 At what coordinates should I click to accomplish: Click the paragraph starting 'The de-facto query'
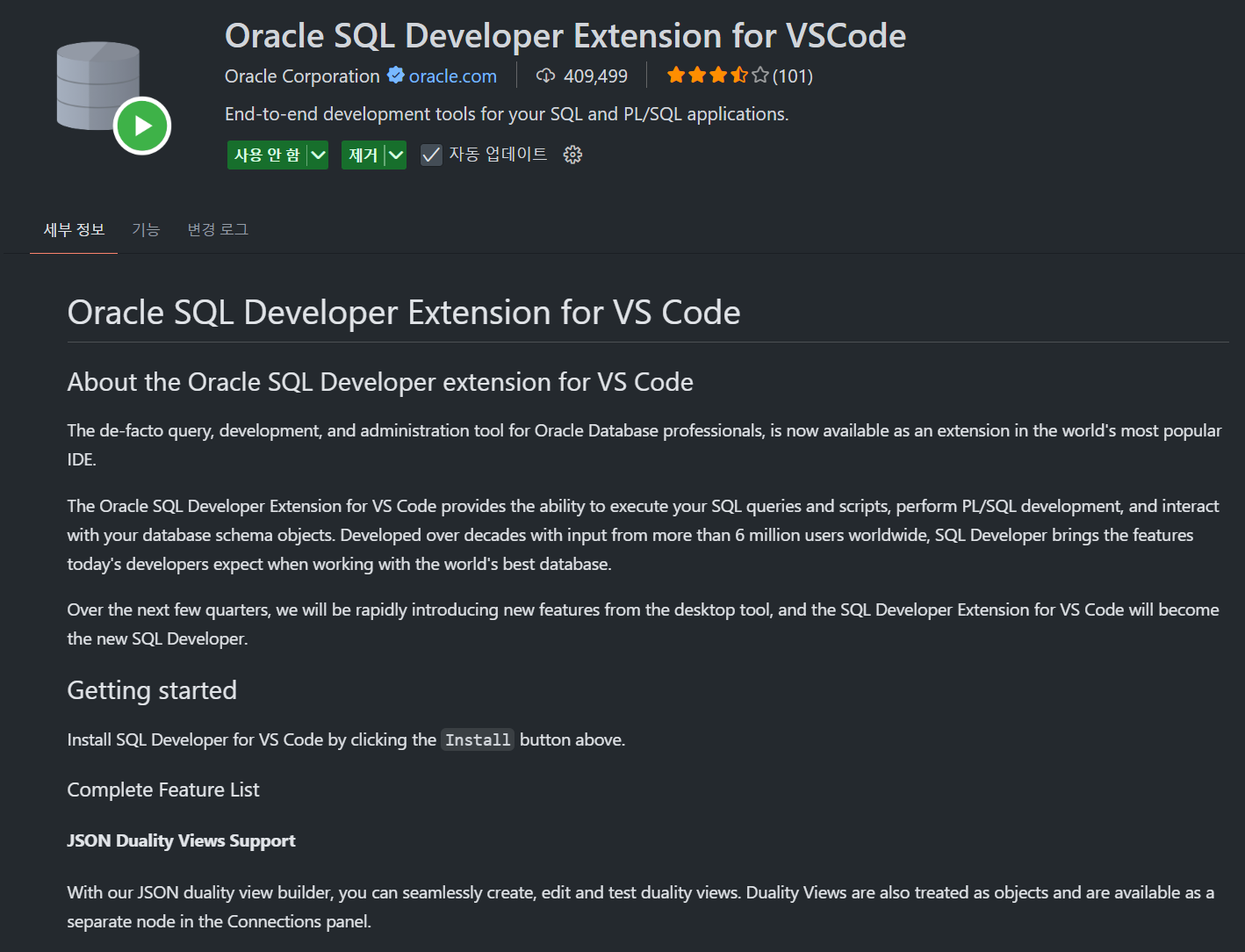[x=644, y=444]
